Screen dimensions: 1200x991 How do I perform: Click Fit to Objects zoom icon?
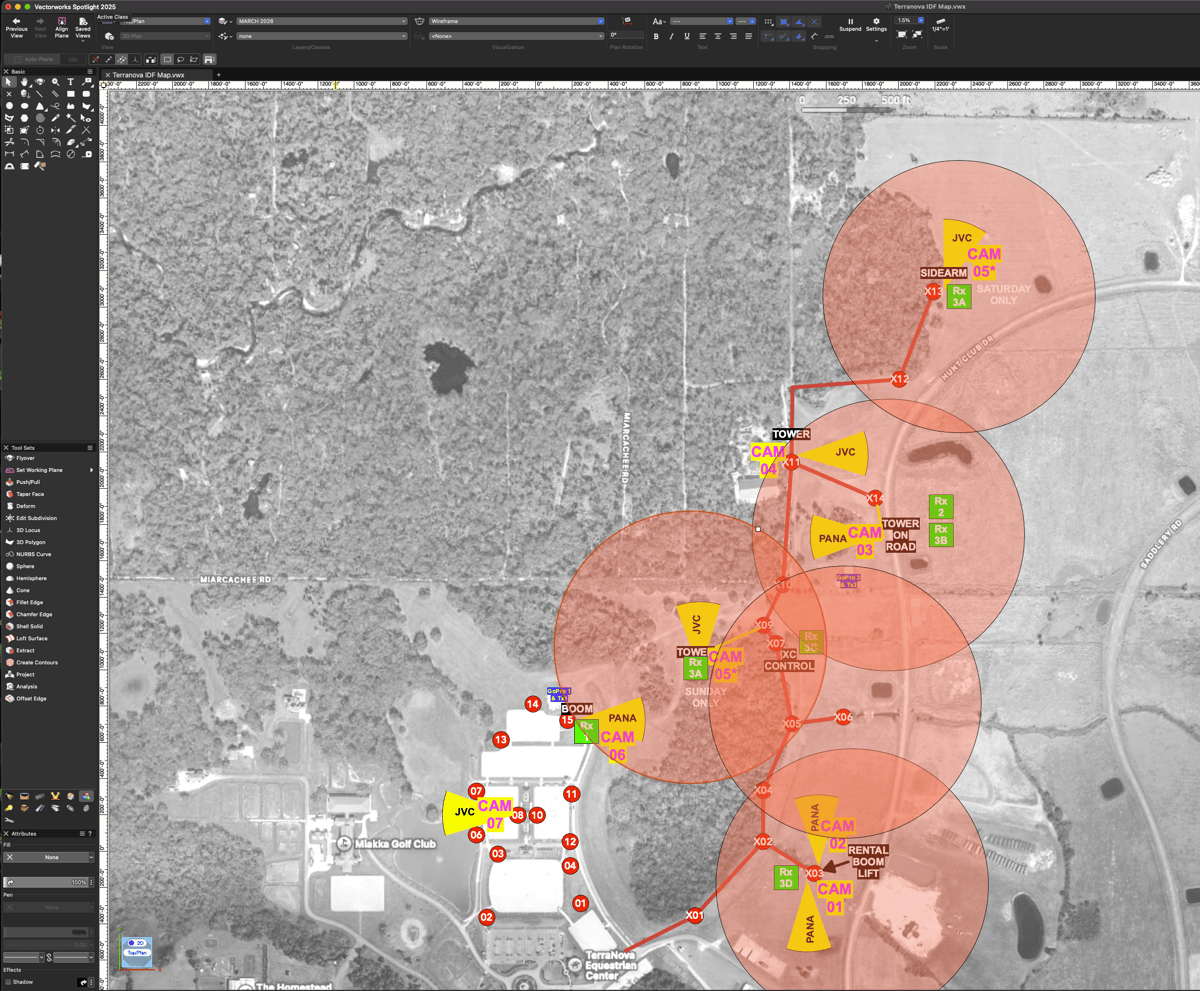917,34
